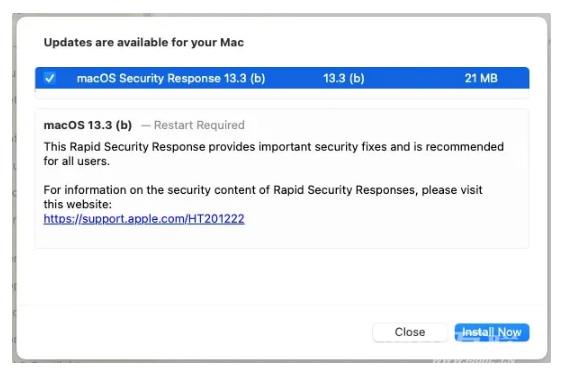Click the empty strip beneath the selected update row
The image size is (561, 373).
pyautogui.click(x=282, y=94)
